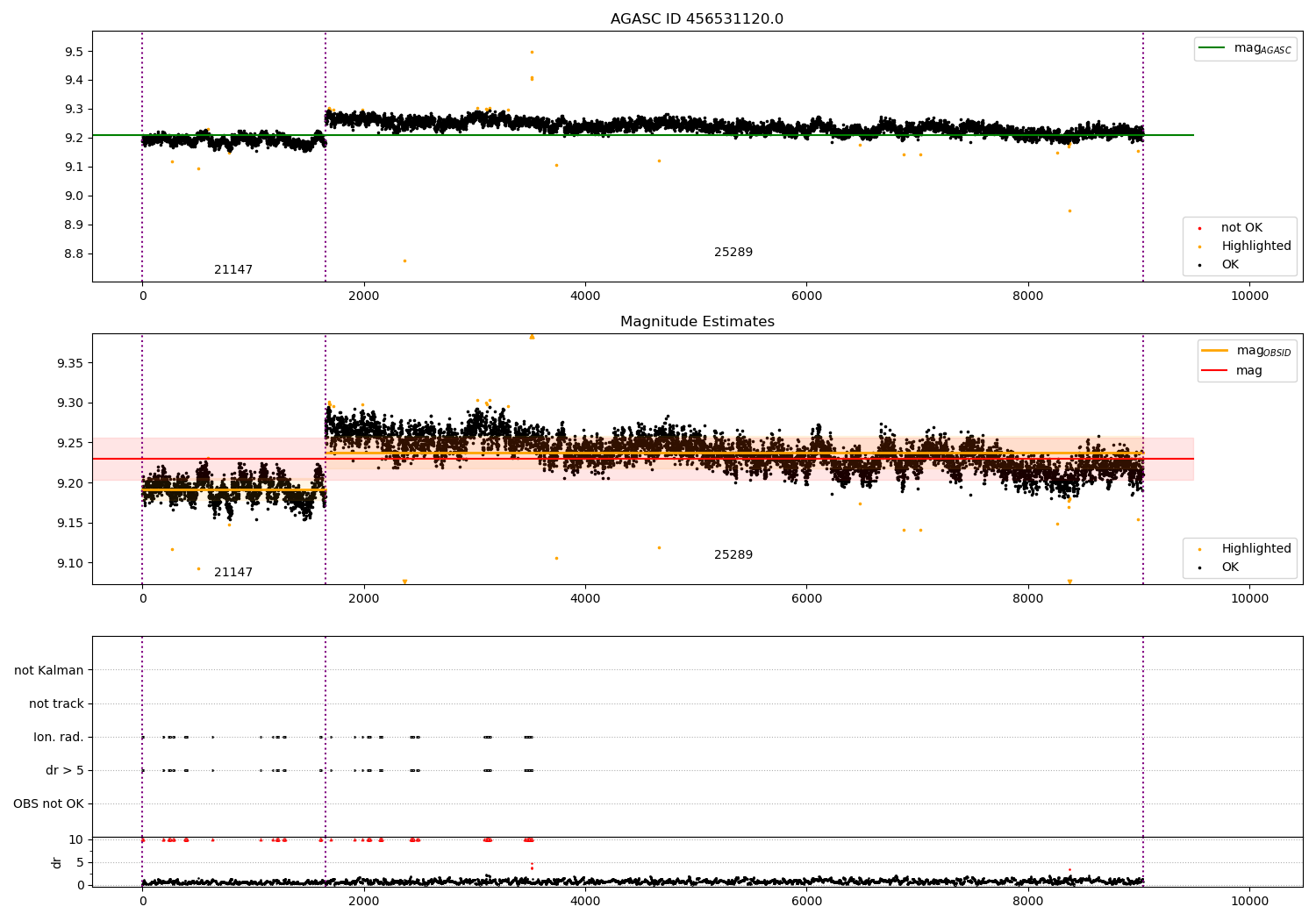Click the 10000 x-tick under the bottom plot
The width and height of the screenshot is (1316, 921).
click(1249, 901)
